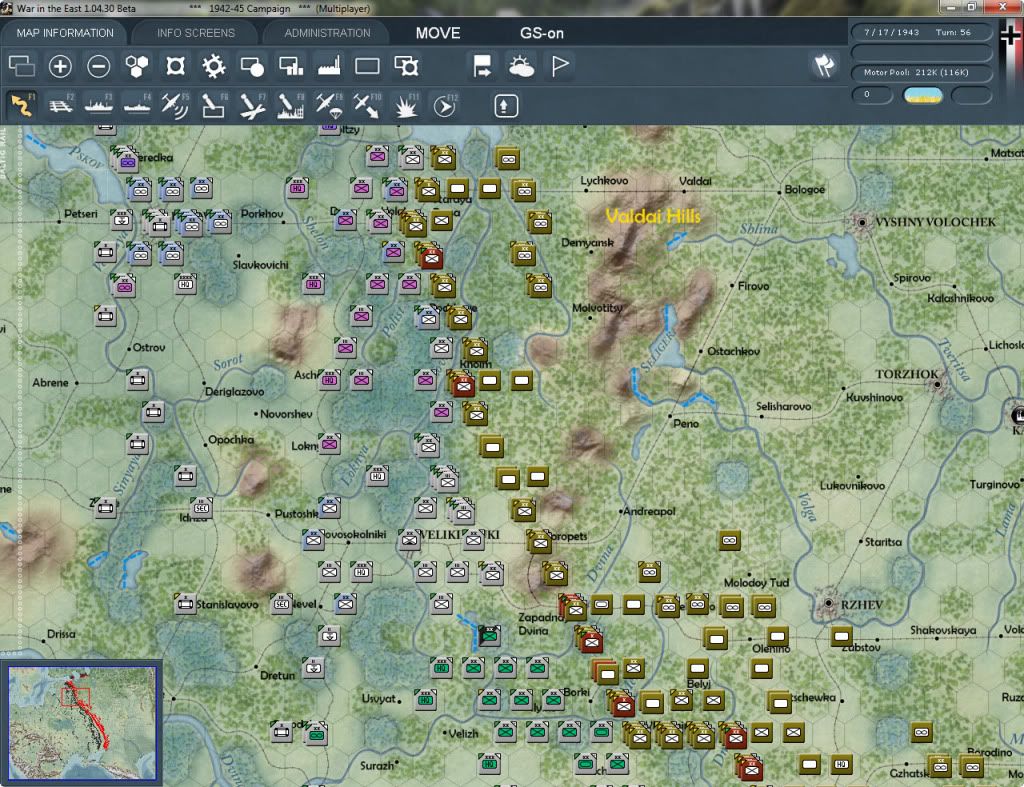Select the SEC counter beside Nevel
The height and width of the screenshot is (787, 1024).
[x=281, y=603]
